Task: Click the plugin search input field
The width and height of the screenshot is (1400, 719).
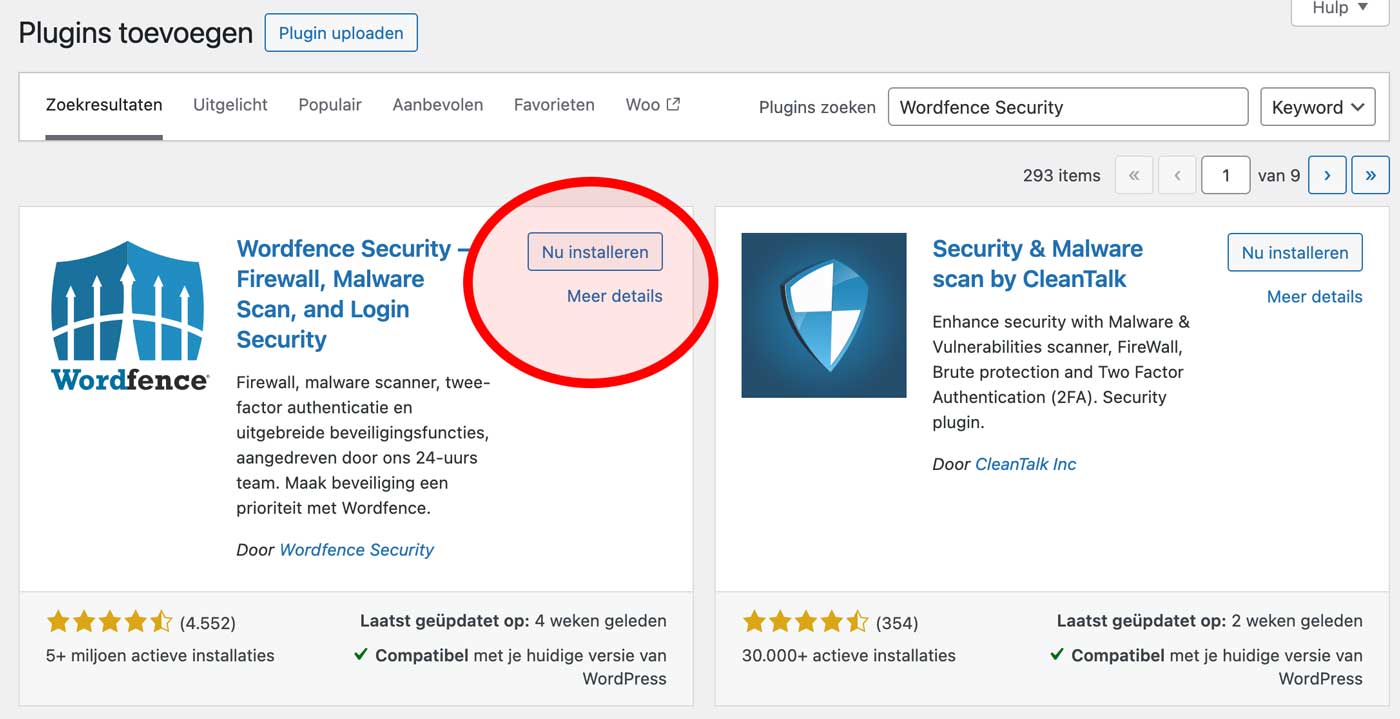Action: point(1068,107)
